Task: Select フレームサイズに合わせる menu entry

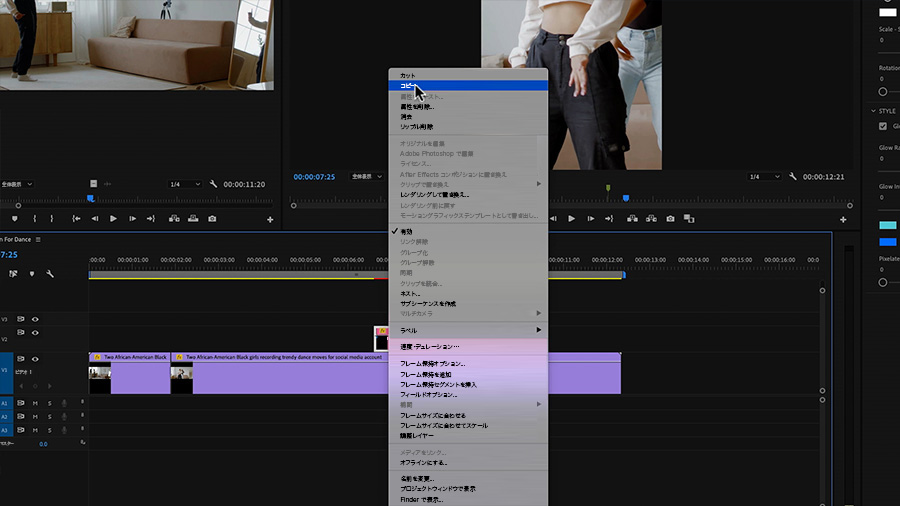Action: [x=468, y=415]
